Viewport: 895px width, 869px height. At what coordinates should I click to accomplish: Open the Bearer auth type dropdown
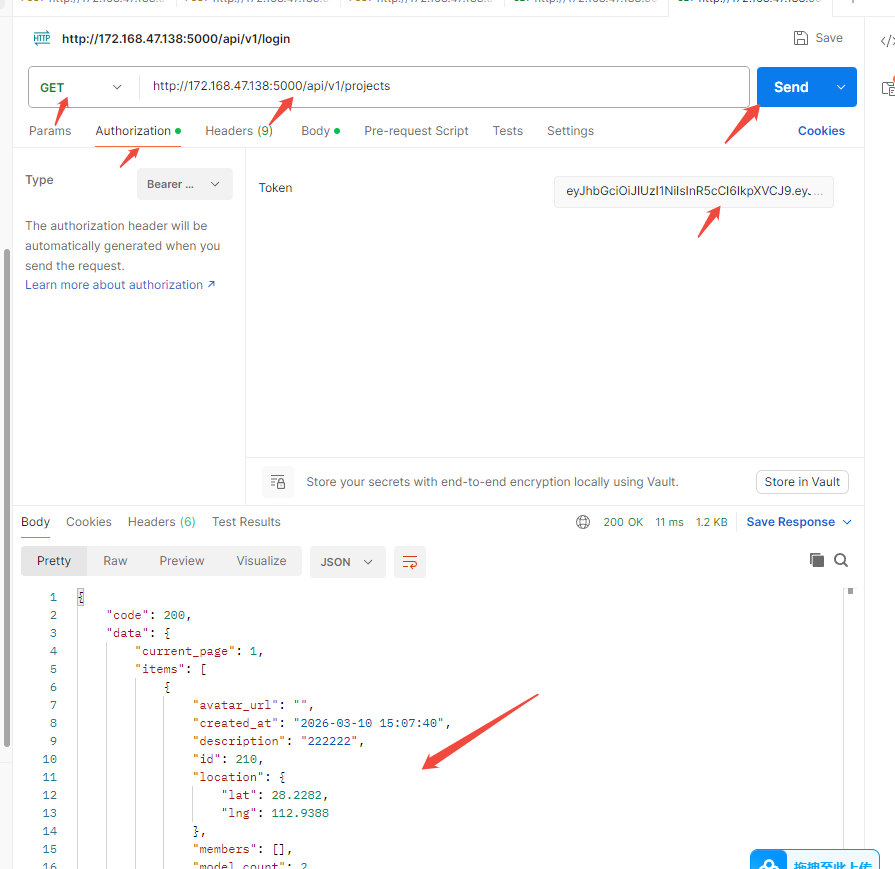184,184
